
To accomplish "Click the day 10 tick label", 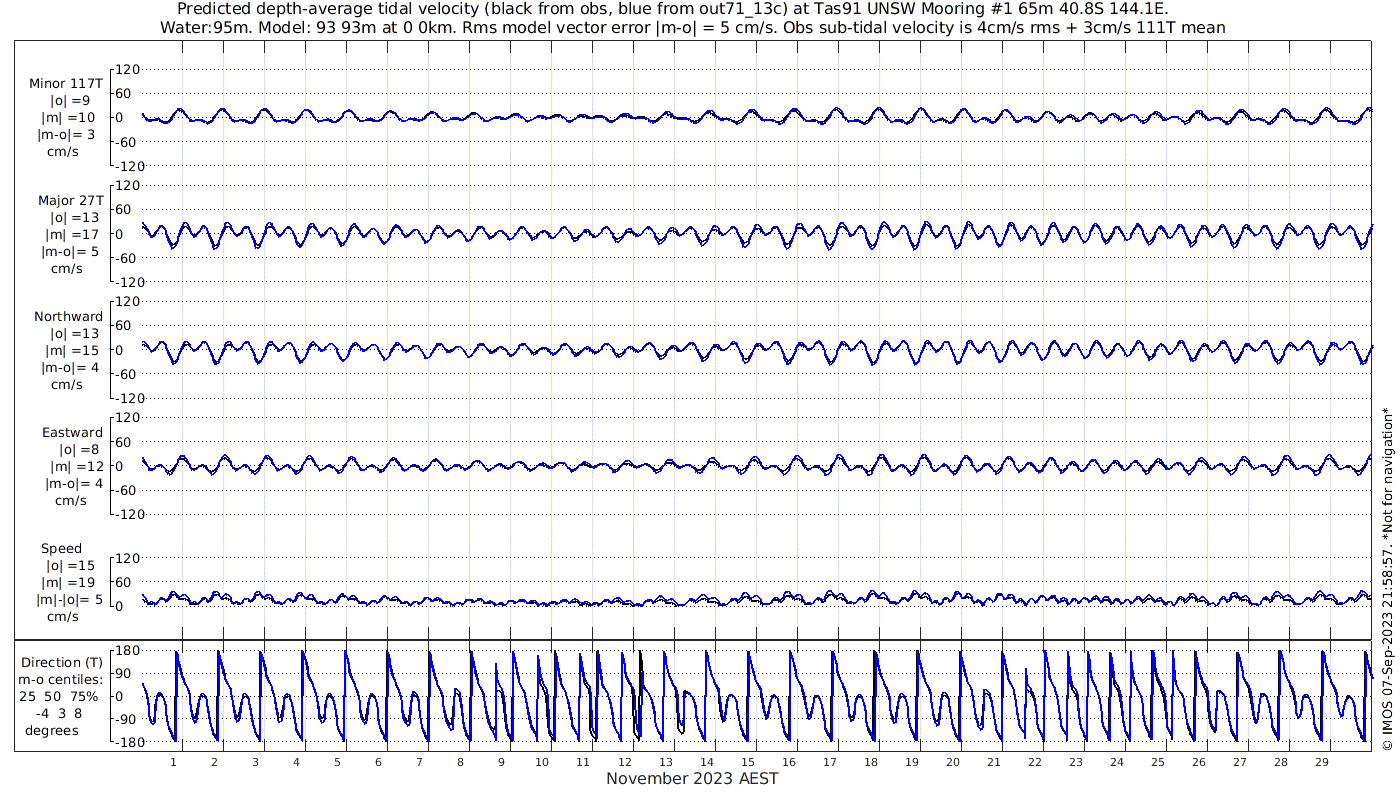I will 542,761.
